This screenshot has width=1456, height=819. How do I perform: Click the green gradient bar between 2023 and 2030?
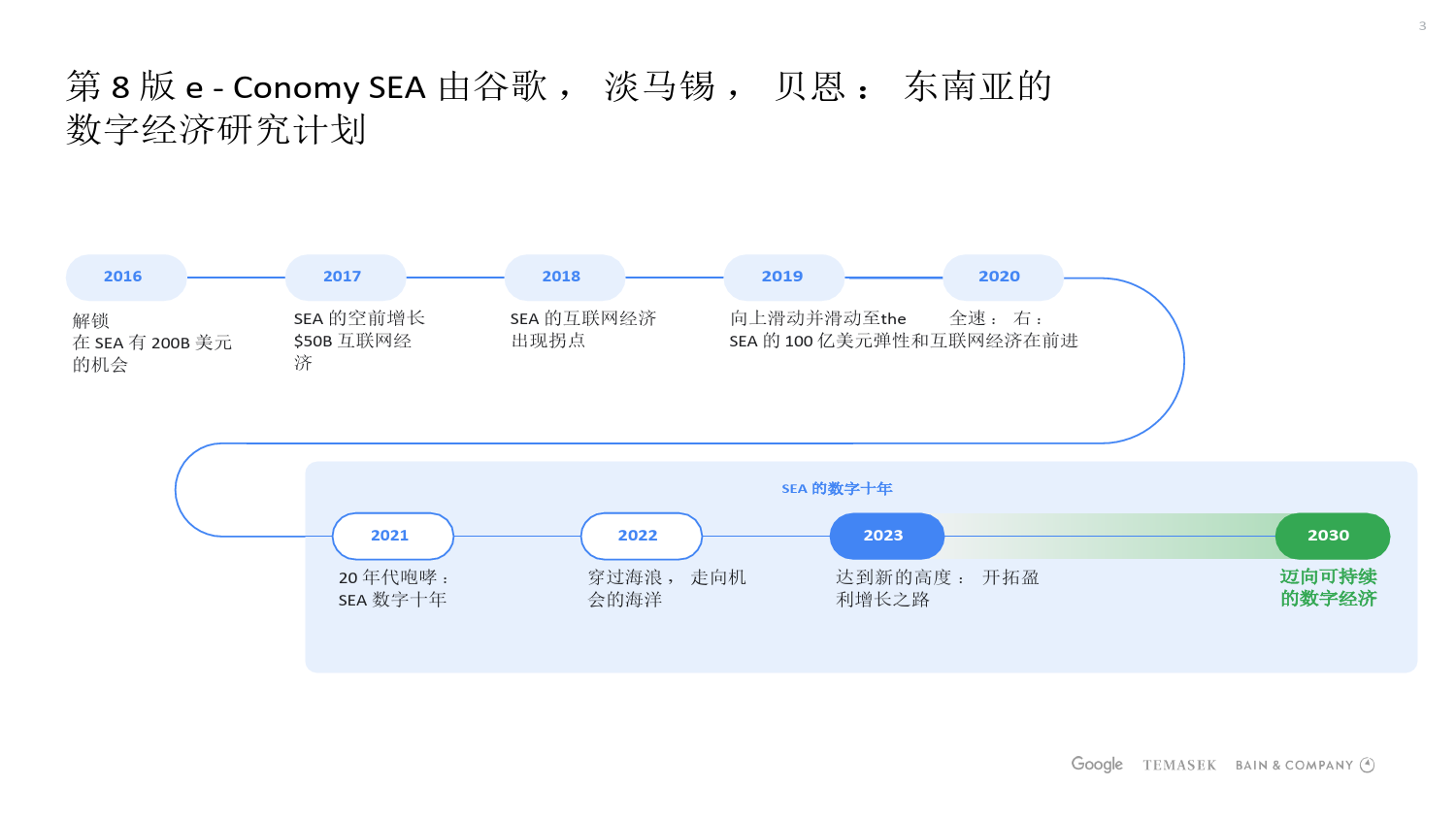point(1109,536)
